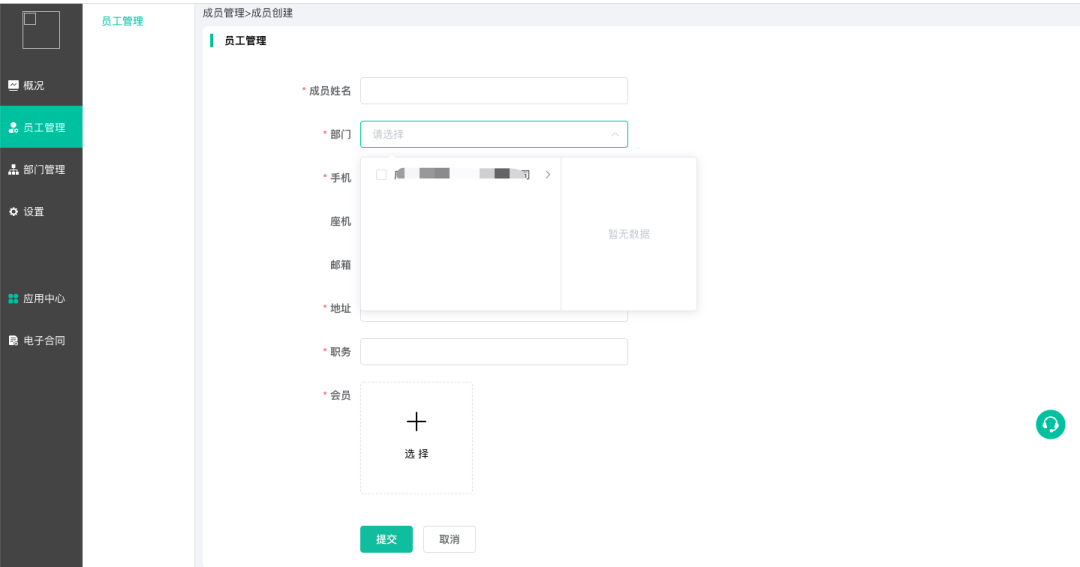
Task: Focus the 成员姓名 input field
Action: pyautogui.click(x=494, y=91)
